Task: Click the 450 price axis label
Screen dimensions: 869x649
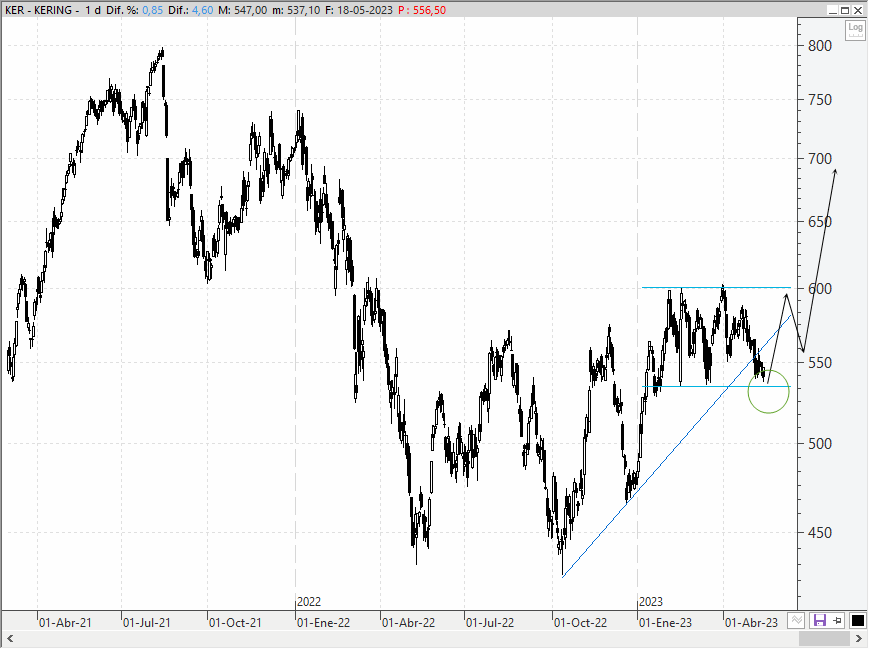Action: click(820, 533)
